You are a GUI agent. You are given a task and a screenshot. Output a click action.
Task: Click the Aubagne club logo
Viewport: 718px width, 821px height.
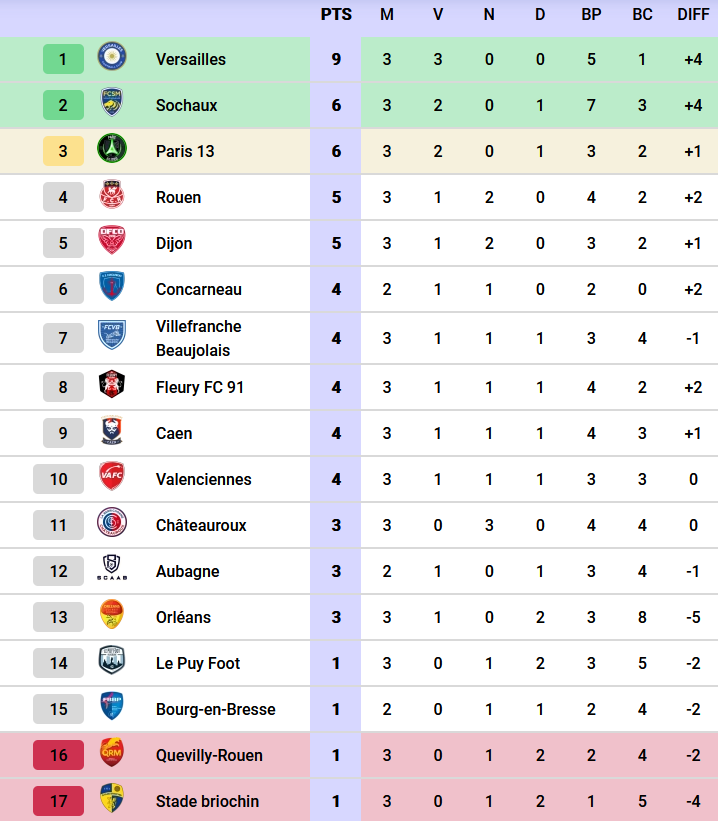[x=111, y=570]
